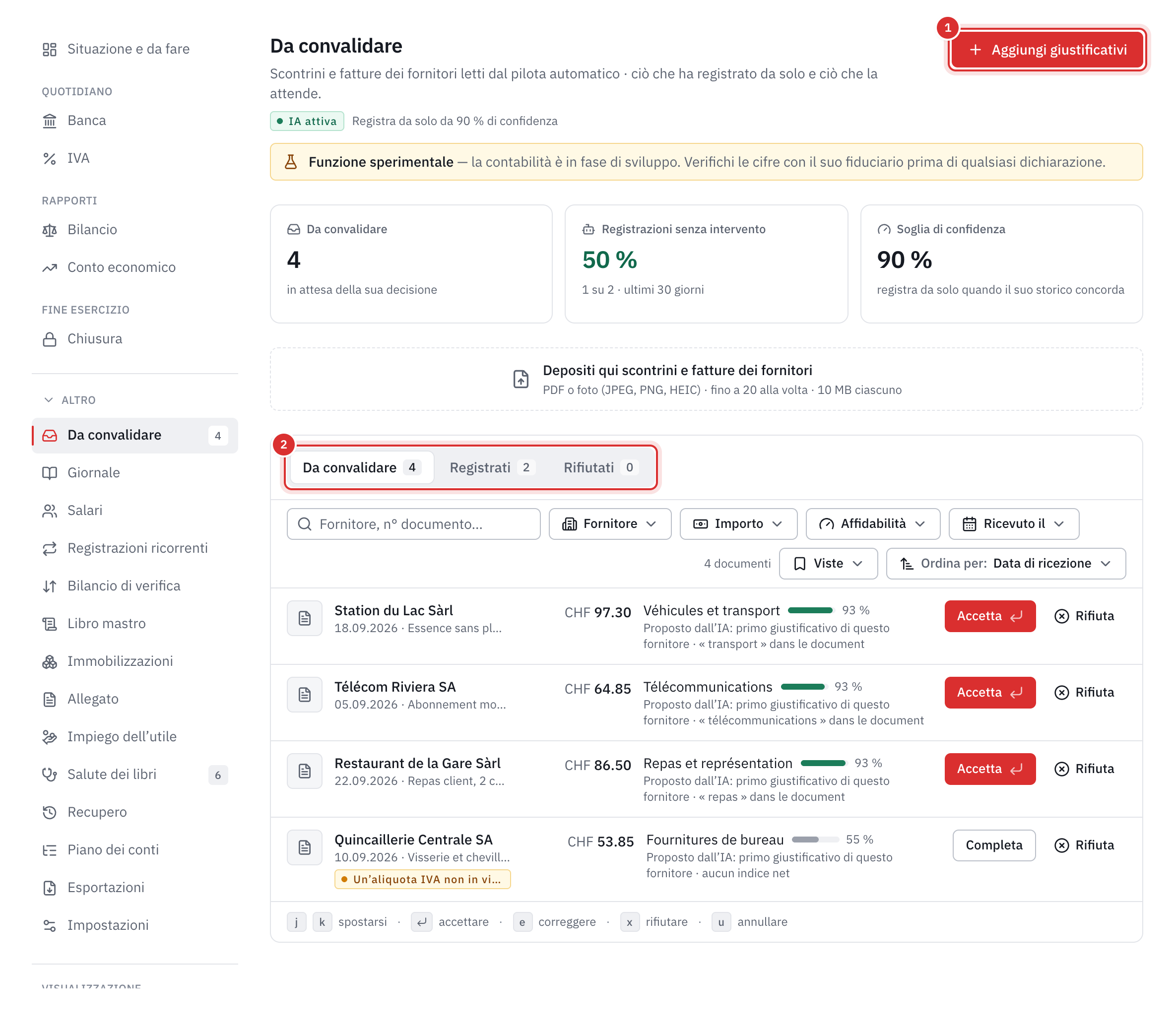This screenshot has width=1175, height=1036.
Task: Click the Registrazioni ricorrenti repeat icon
Action: click(x=50, y=548)
